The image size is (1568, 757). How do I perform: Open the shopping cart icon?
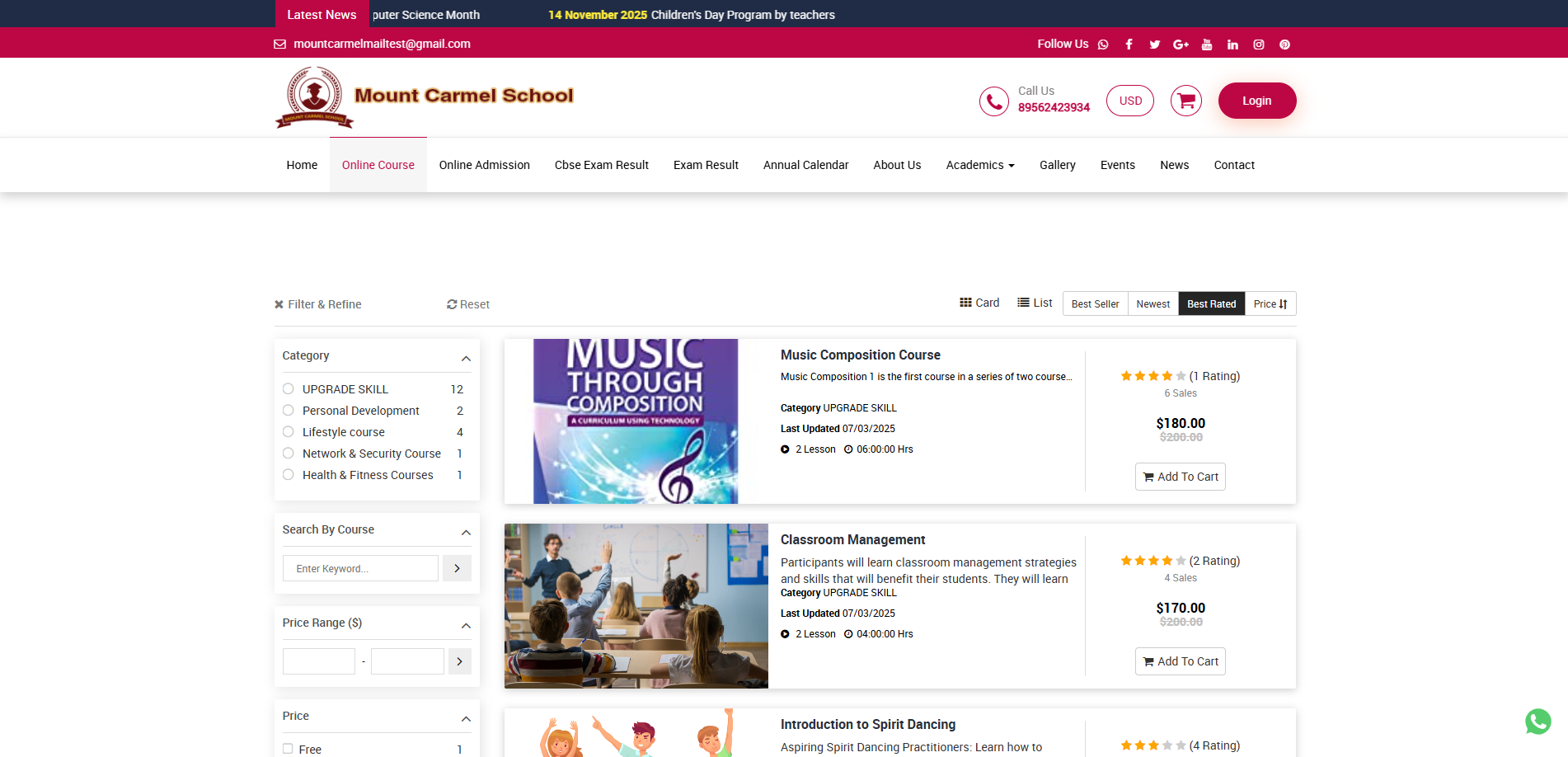click(x=1185, y=101)
